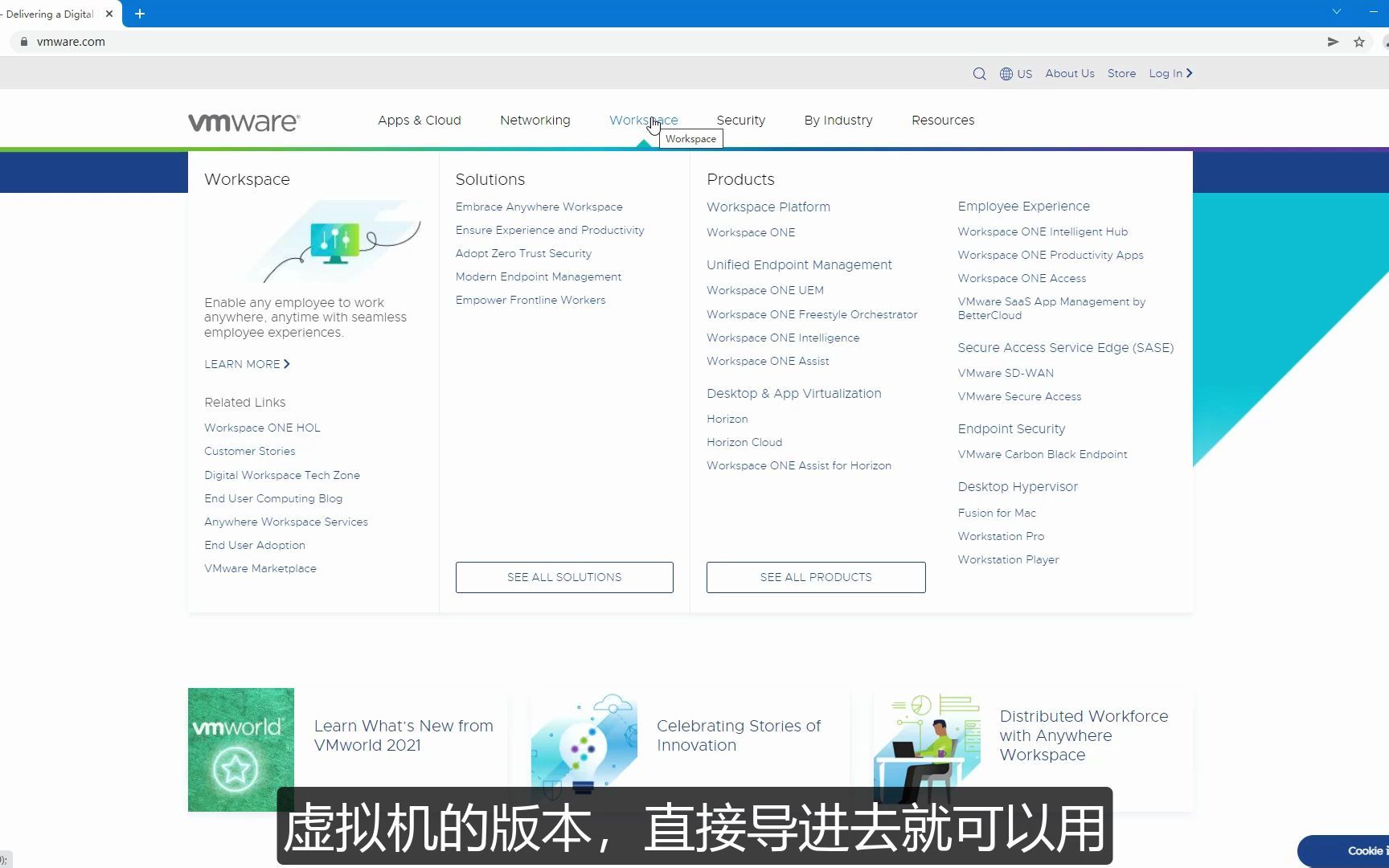1389x868 pixels.
Task: Click the VMware logo
Action: [x=244, y=121]
